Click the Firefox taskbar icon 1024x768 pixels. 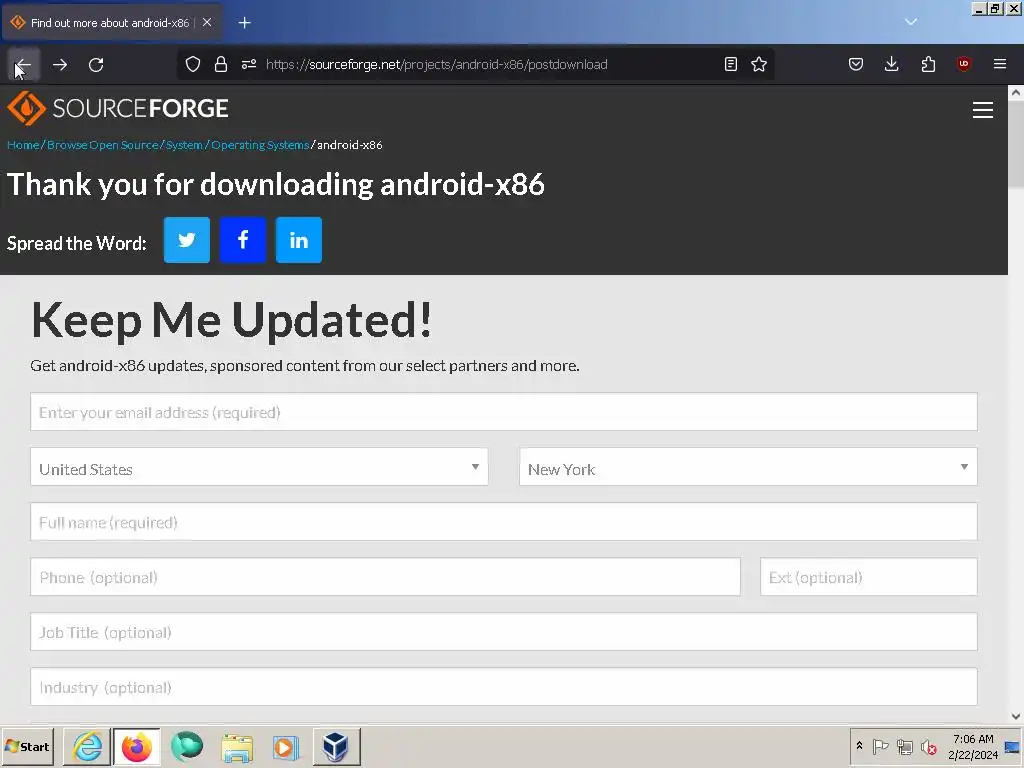pos(137,746)
